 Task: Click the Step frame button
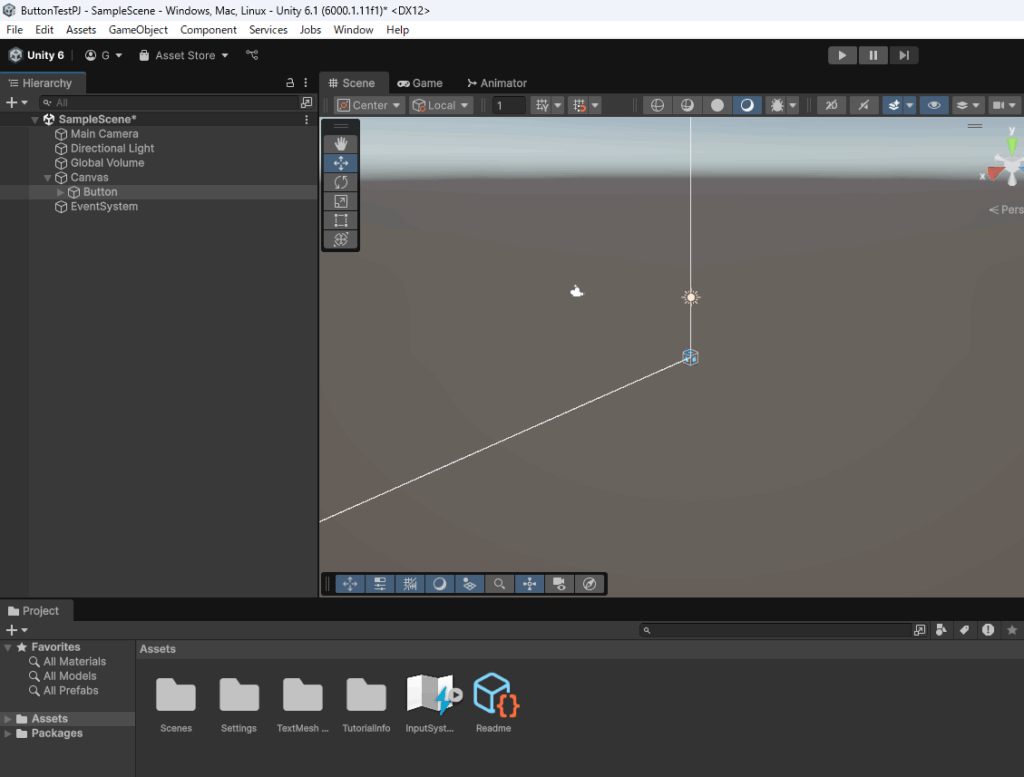click(904, 56)
